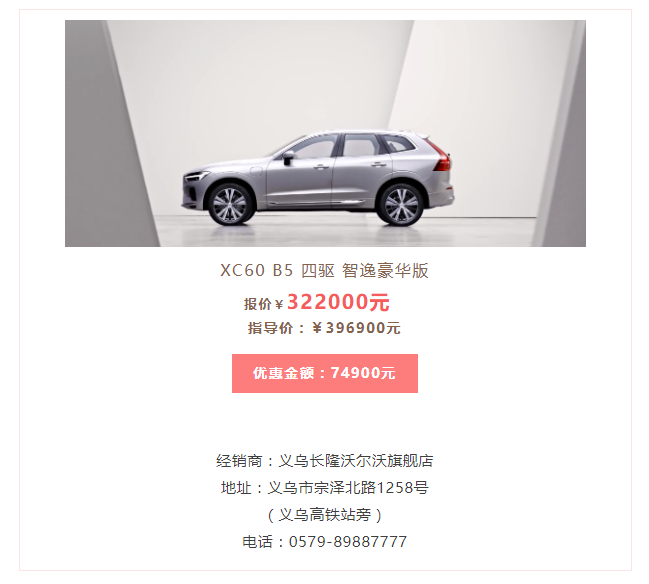
Task: Tap the phone number 0579-89887777
Action: coord(348,542)
